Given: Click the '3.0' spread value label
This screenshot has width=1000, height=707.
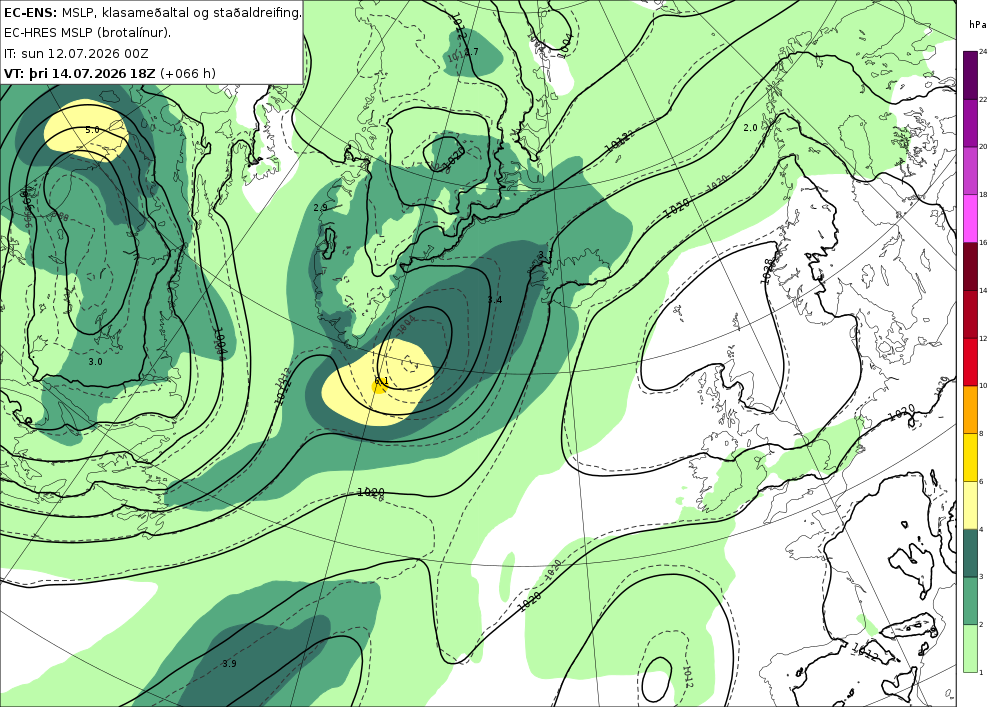Looking at the screenshot, I should click(95, 361).
